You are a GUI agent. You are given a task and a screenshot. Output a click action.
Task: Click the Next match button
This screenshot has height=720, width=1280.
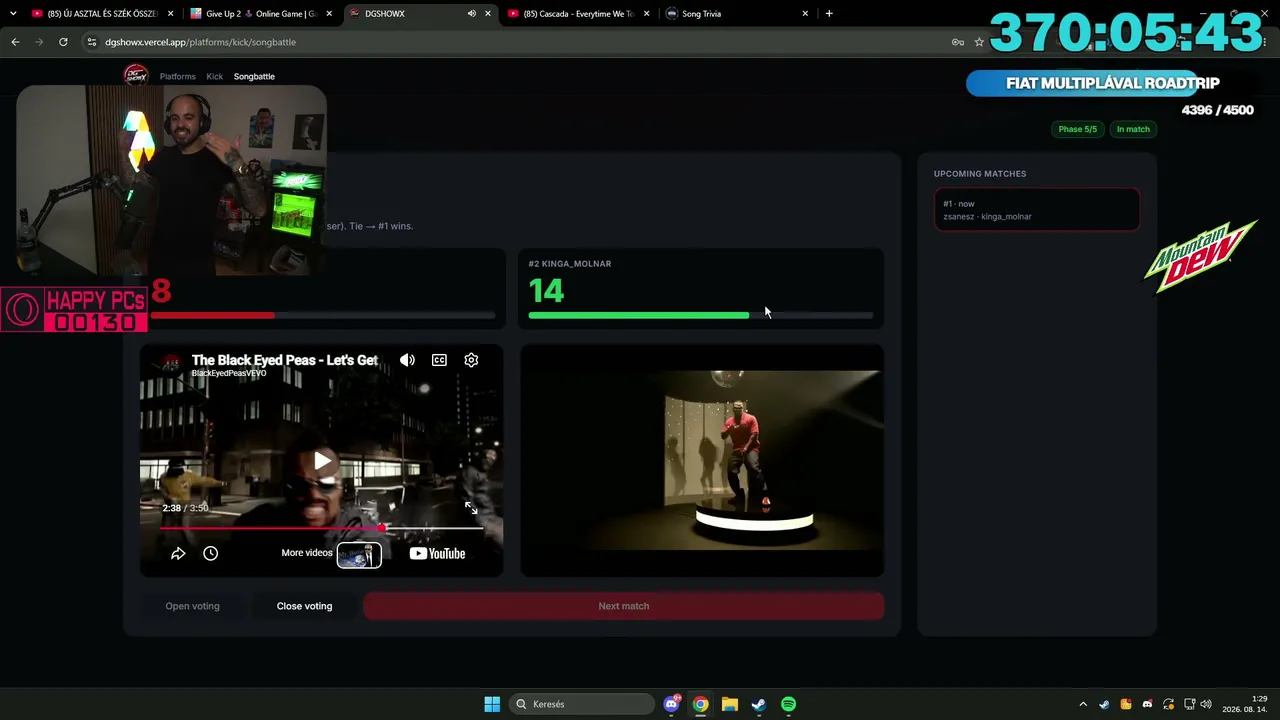point(623,606)
